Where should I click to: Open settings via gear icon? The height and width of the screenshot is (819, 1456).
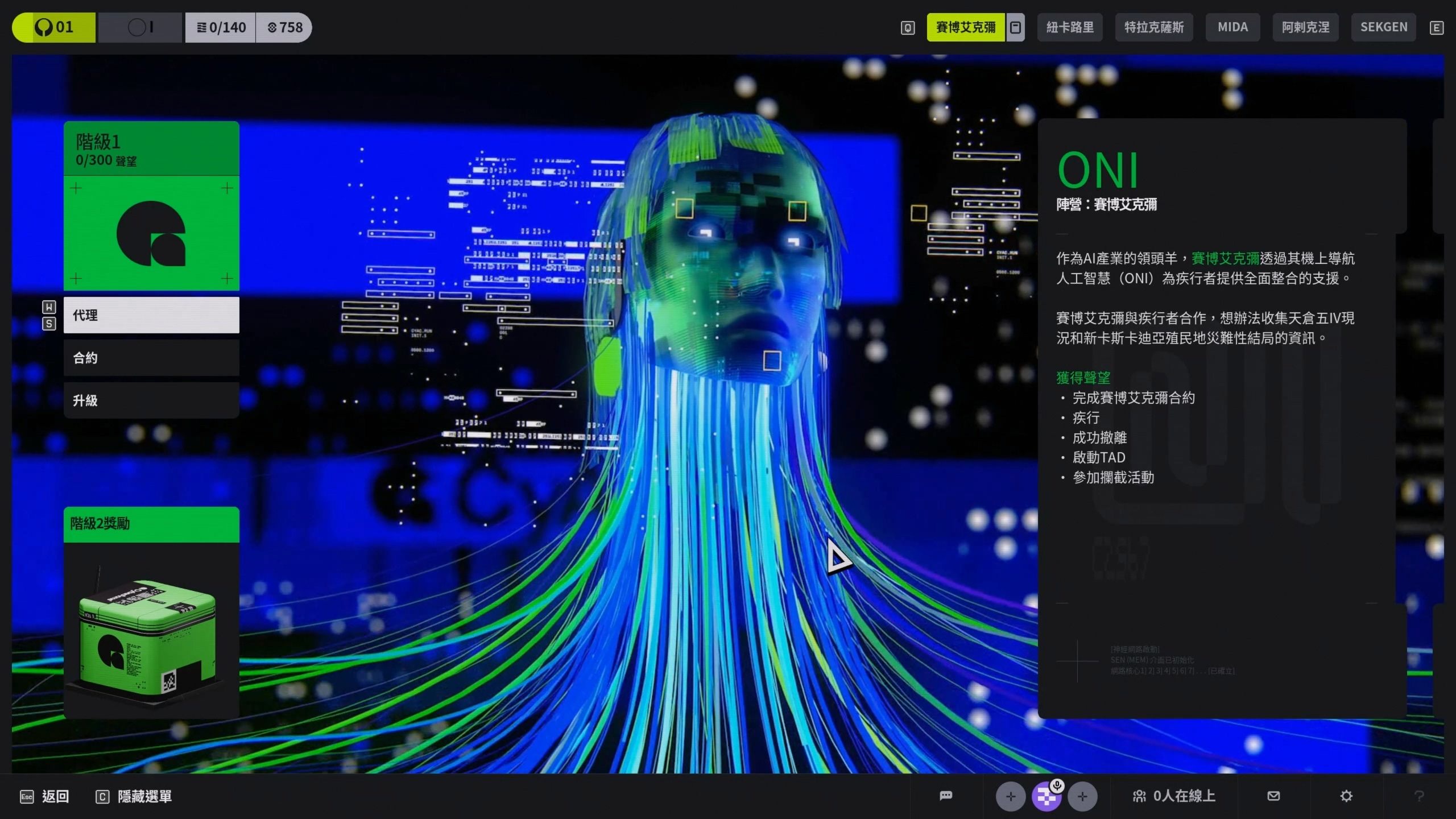1346,796
